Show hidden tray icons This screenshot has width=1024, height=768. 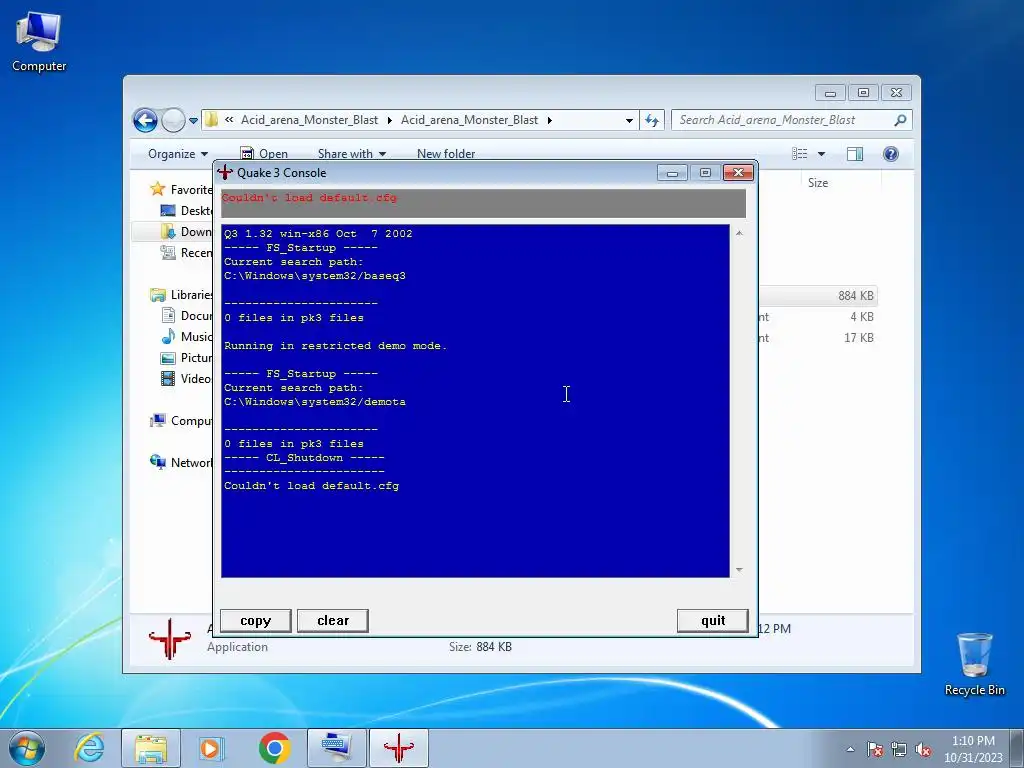(850, 749)
